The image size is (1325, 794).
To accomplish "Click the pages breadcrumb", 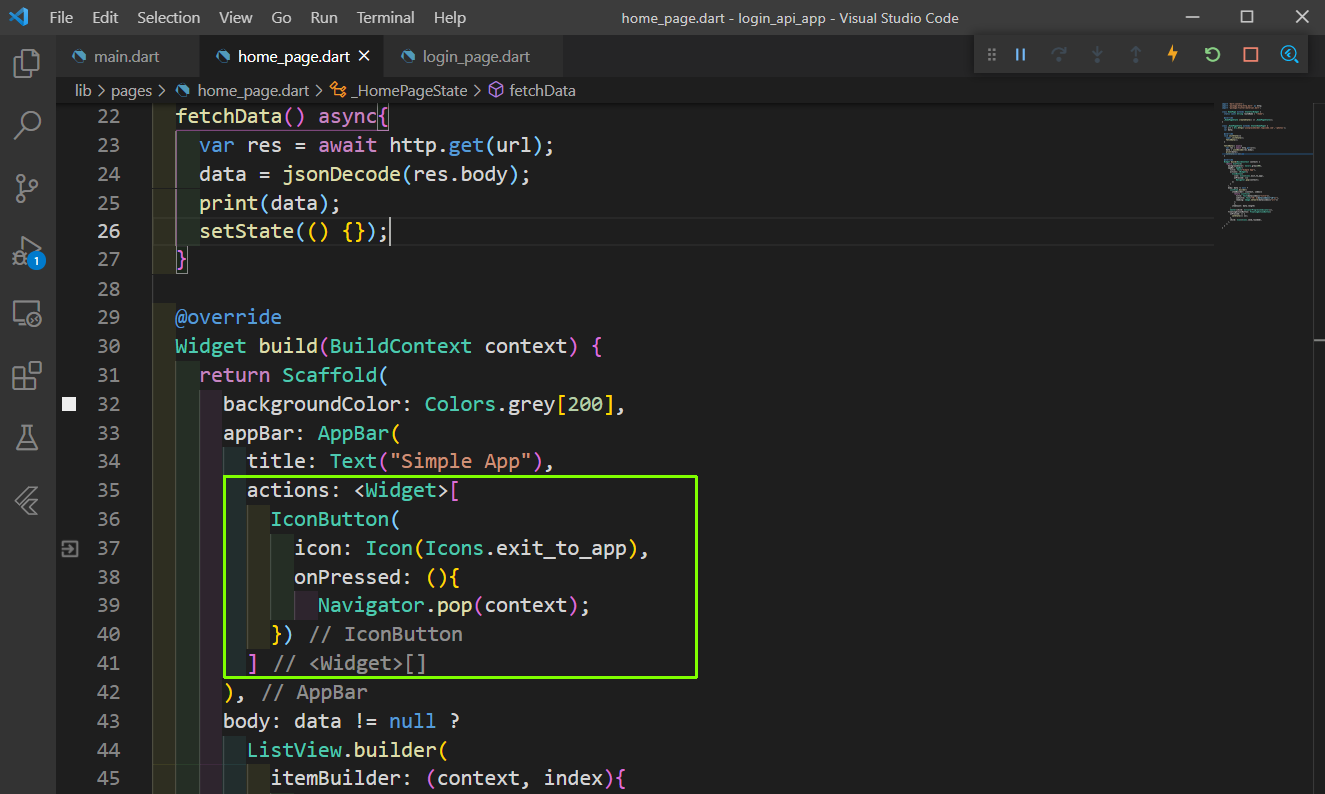I will coord(131,90).
